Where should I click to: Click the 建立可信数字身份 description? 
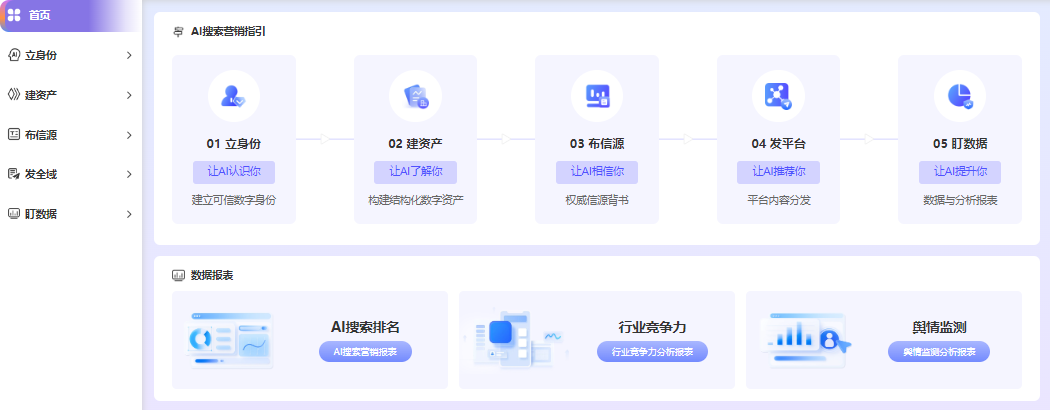(x=234, y=200)
